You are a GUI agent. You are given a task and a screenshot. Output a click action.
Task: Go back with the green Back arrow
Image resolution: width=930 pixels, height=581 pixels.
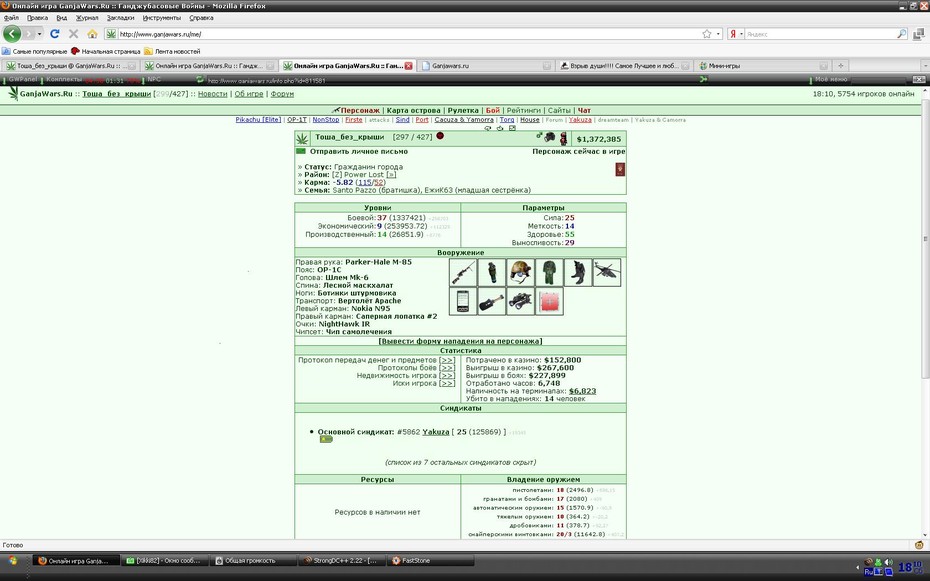[x=12, y=34]
